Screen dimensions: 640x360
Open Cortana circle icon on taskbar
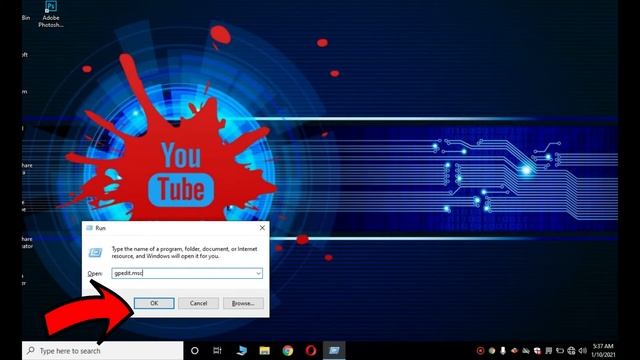point(195,351)
